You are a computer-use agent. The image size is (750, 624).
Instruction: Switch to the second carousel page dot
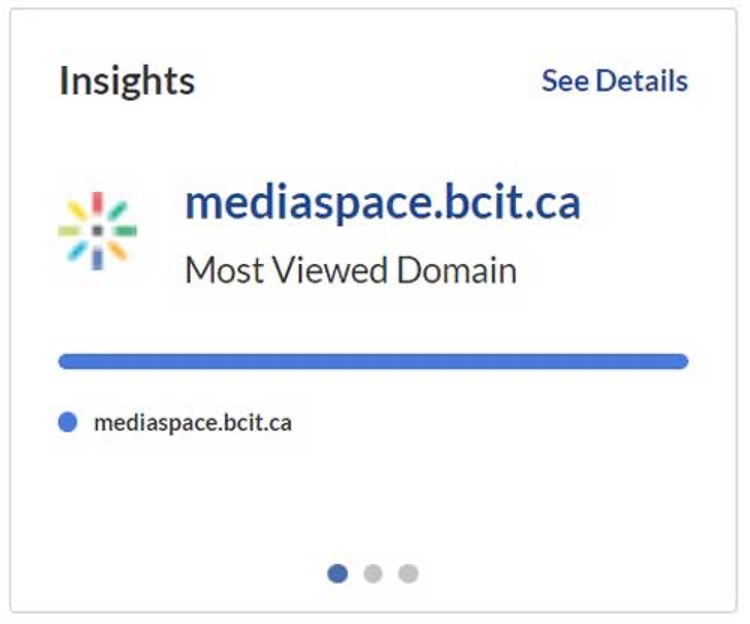tap(373, 573)
